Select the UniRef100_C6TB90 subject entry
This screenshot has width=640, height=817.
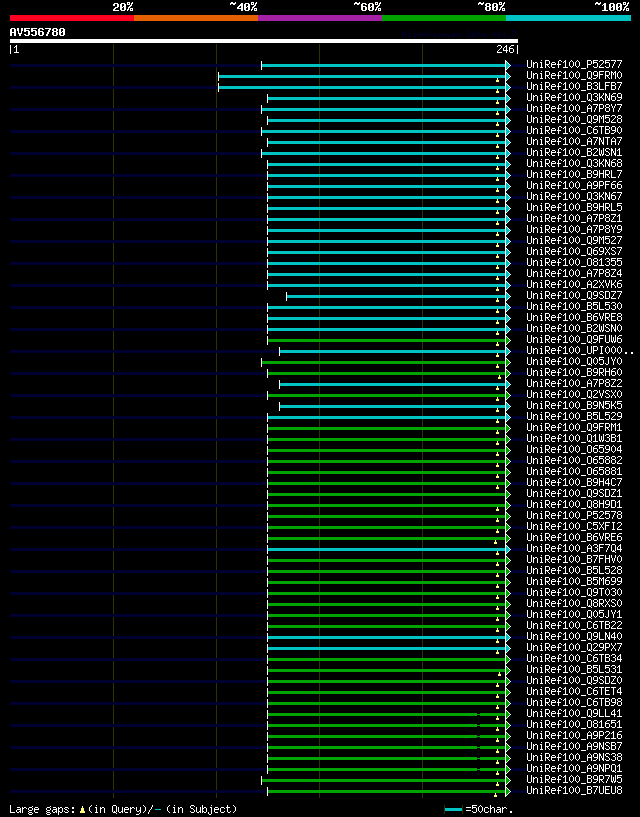[x=574, y=130]
